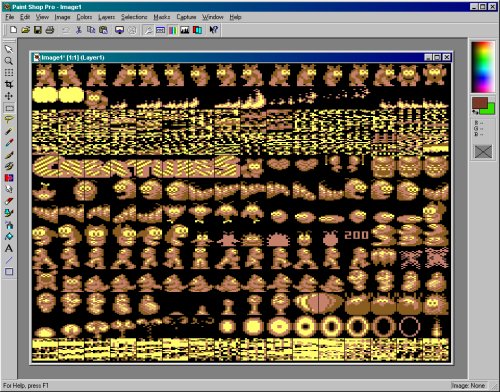
Task: Open the Colors menu
Action: click(x=84, y=17)
